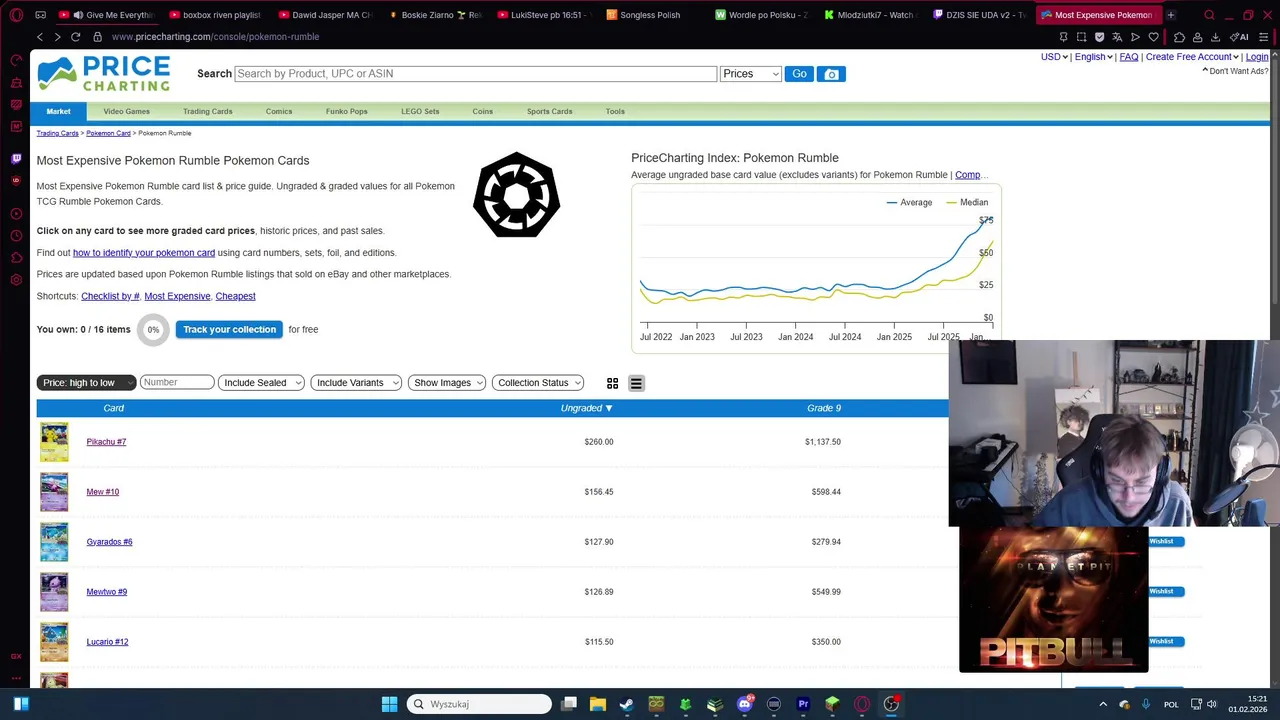Open Steam from the taskbar
This screenshot has width=1280, height=720.
627,704
